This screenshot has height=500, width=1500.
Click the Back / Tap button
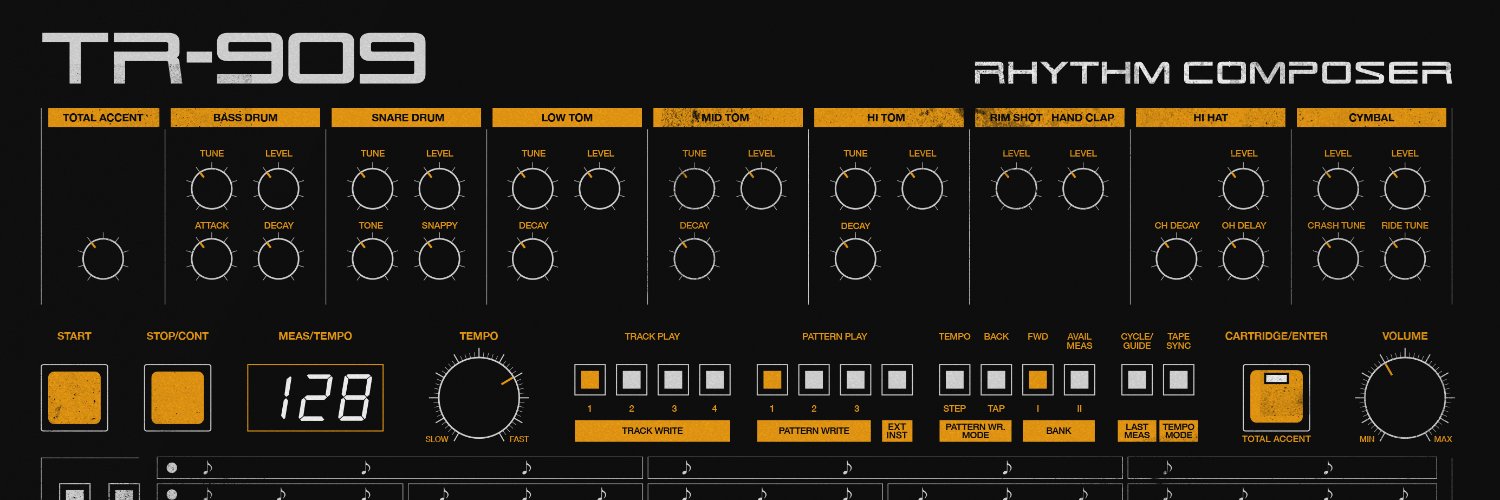pyautogui.click(x=996, y=380)
